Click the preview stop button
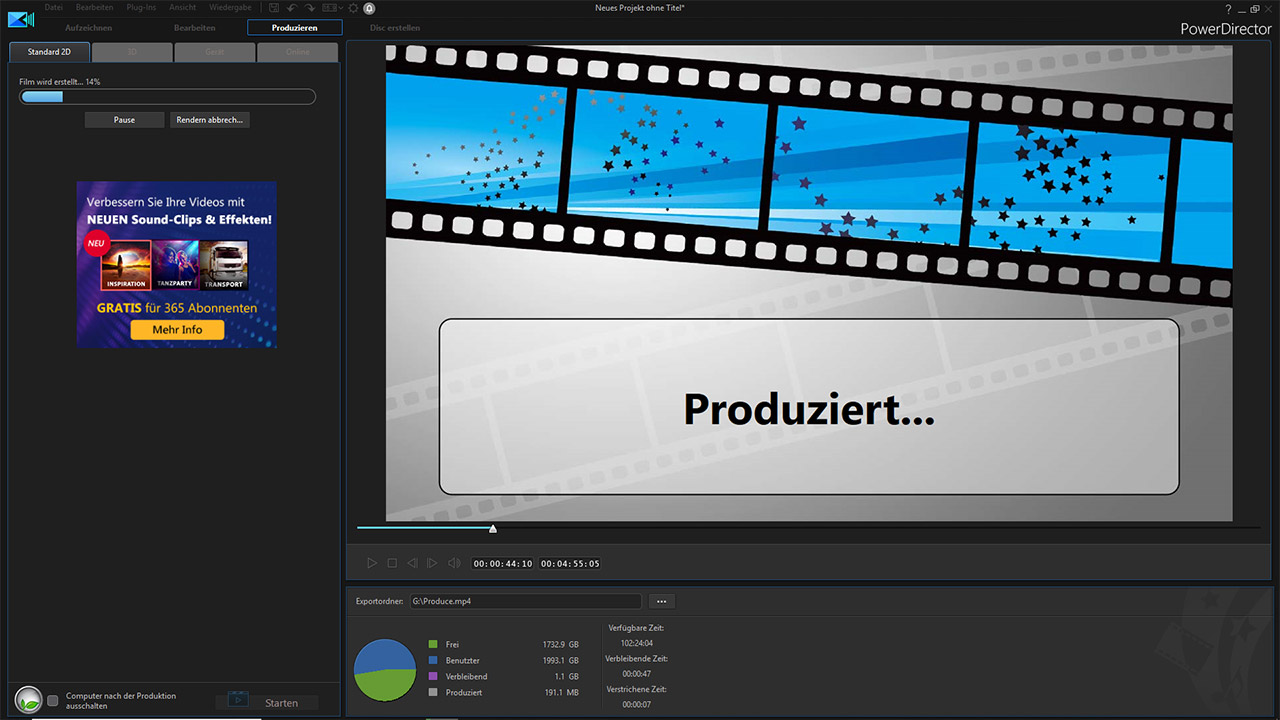Screen dimensions: 1280x720 coord(392,564)
